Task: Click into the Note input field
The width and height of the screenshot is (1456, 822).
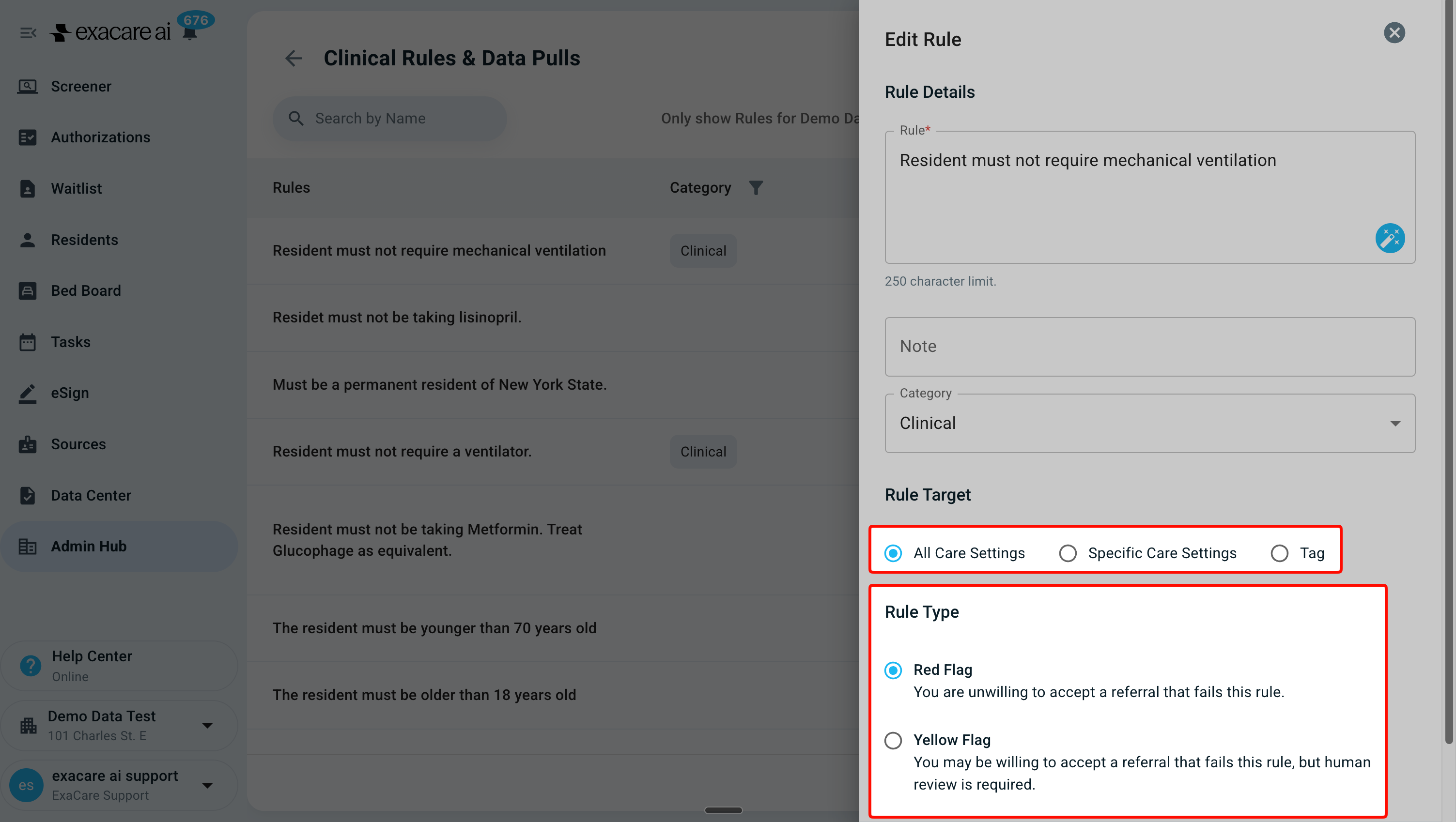Action: pyautogui.click(x=1149, y=346)
